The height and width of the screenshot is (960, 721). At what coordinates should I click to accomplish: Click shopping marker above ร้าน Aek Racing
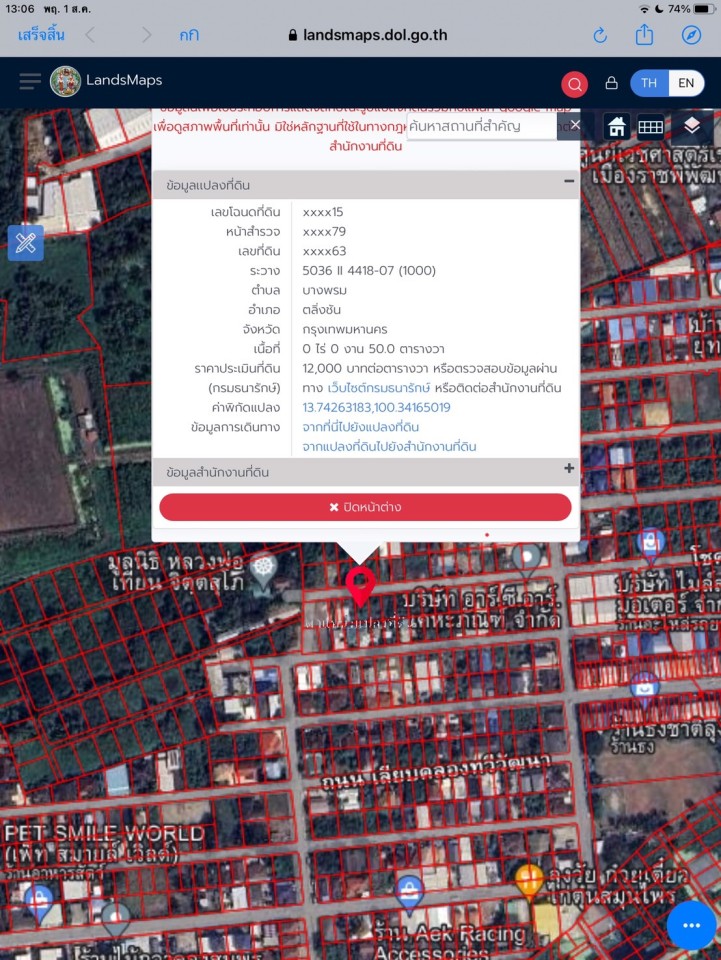(410, 893)
